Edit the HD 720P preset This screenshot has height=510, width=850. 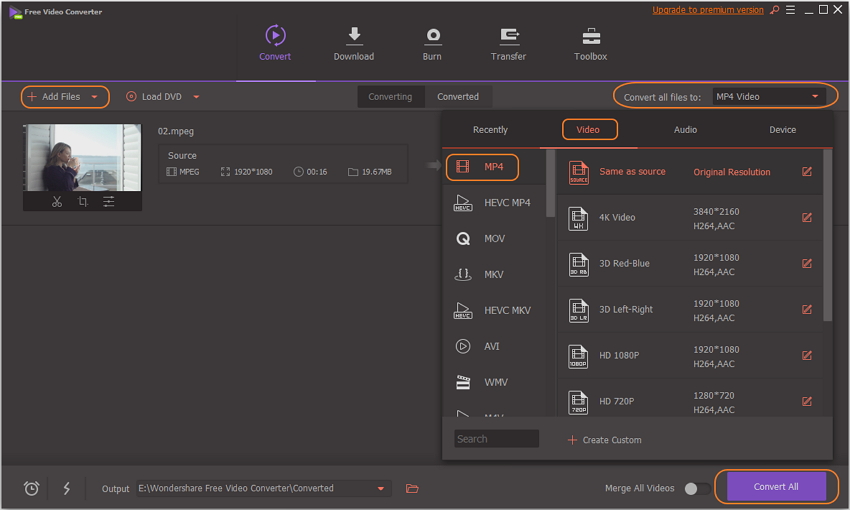coord(807,402)
